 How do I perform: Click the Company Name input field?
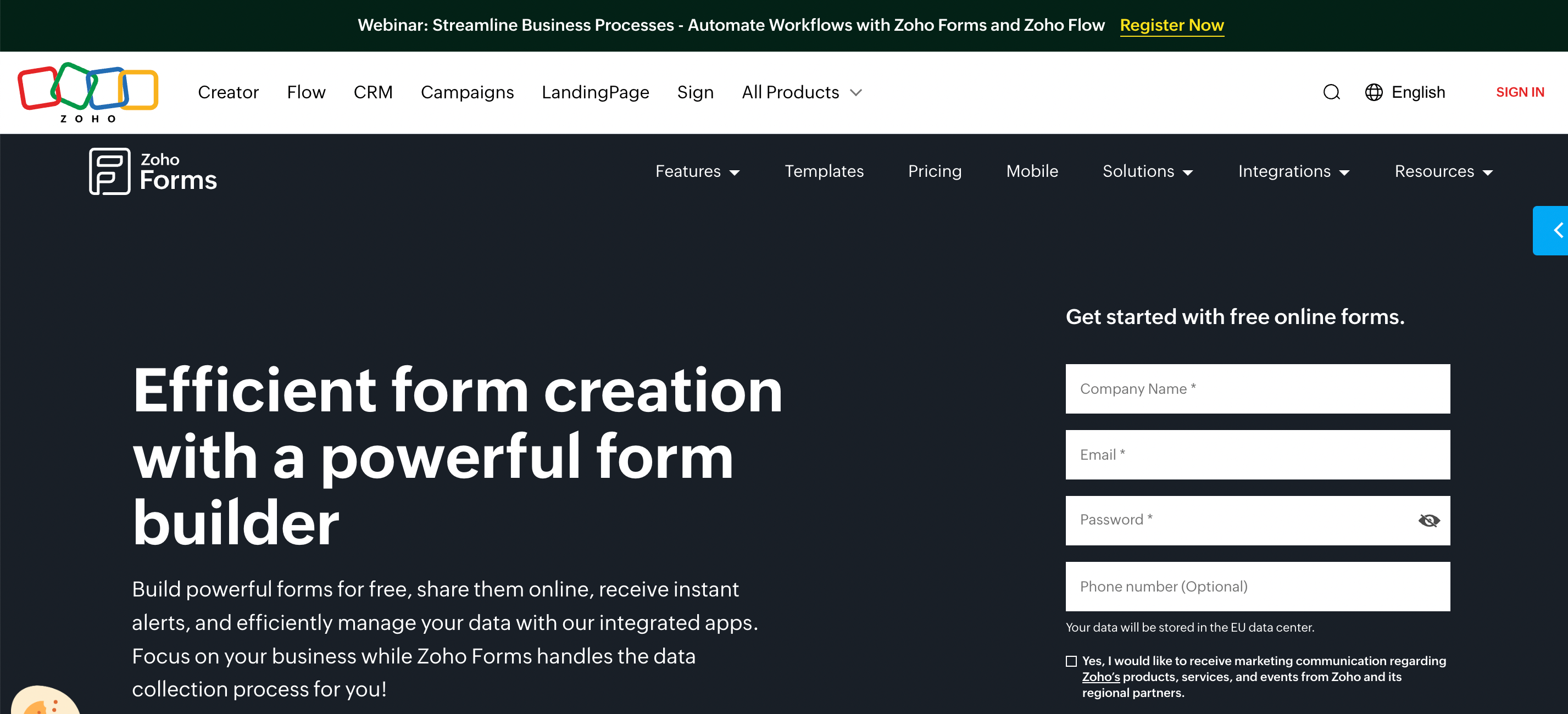1258,388
